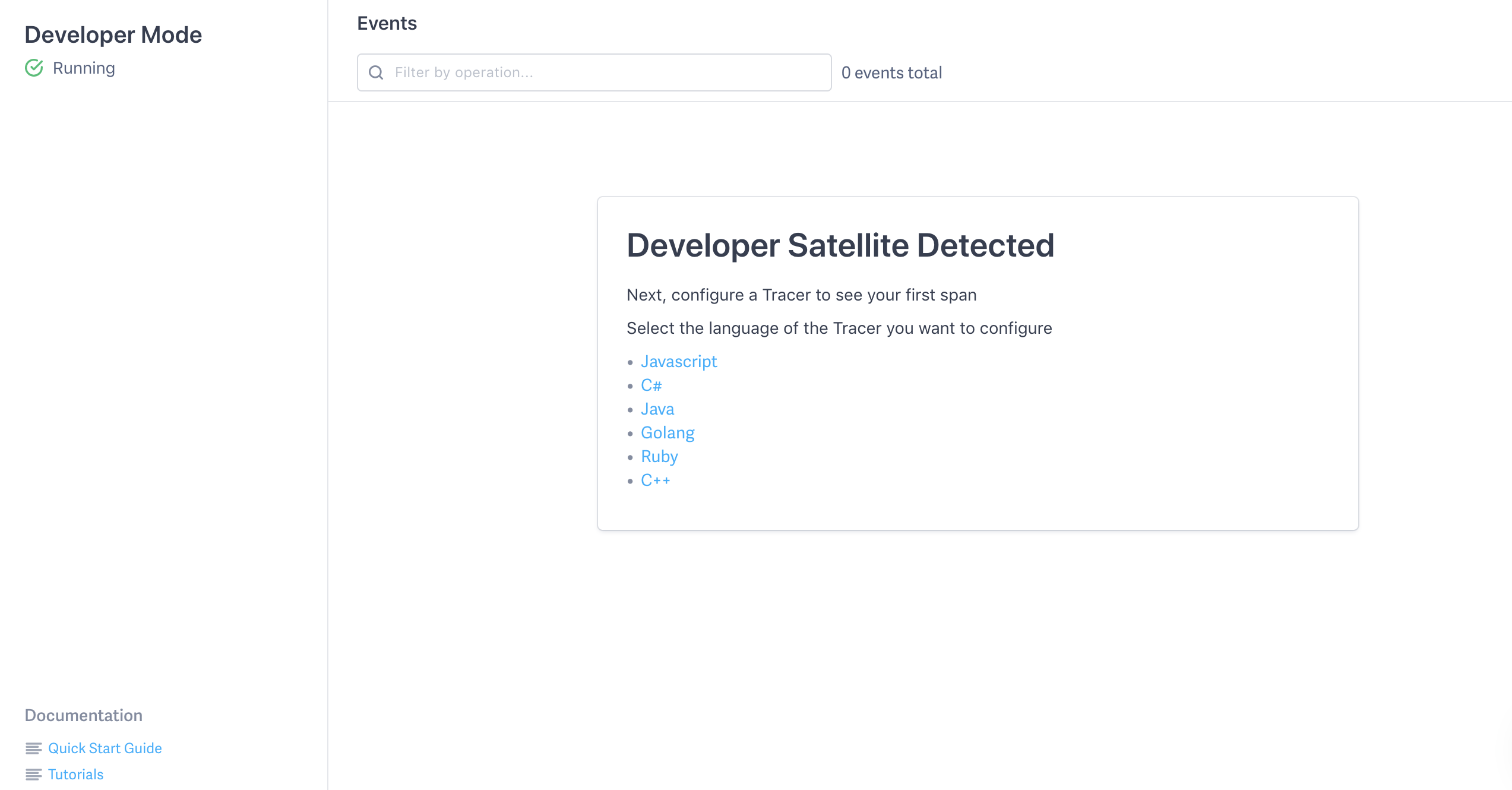The image size is (1512, 790).
Task: Click the Events heading
Action: tap(387, 23)
